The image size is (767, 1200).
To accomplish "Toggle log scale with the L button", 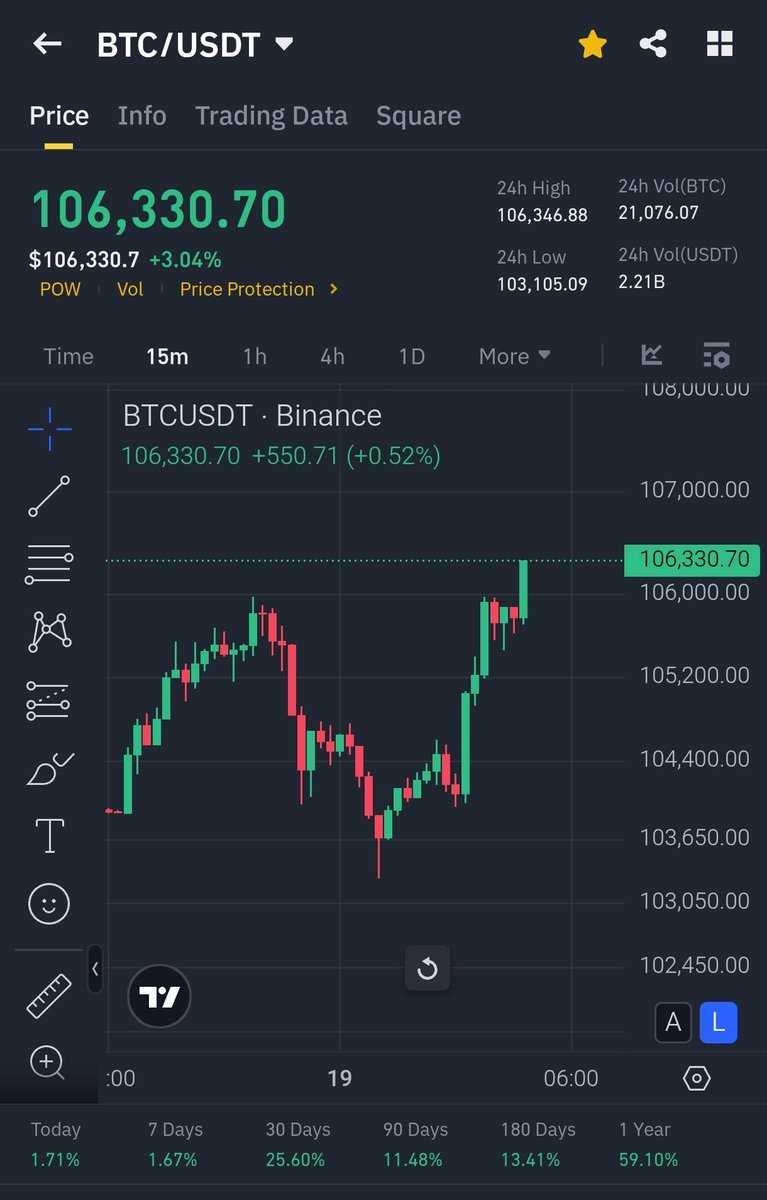I will coord(718,1023).
